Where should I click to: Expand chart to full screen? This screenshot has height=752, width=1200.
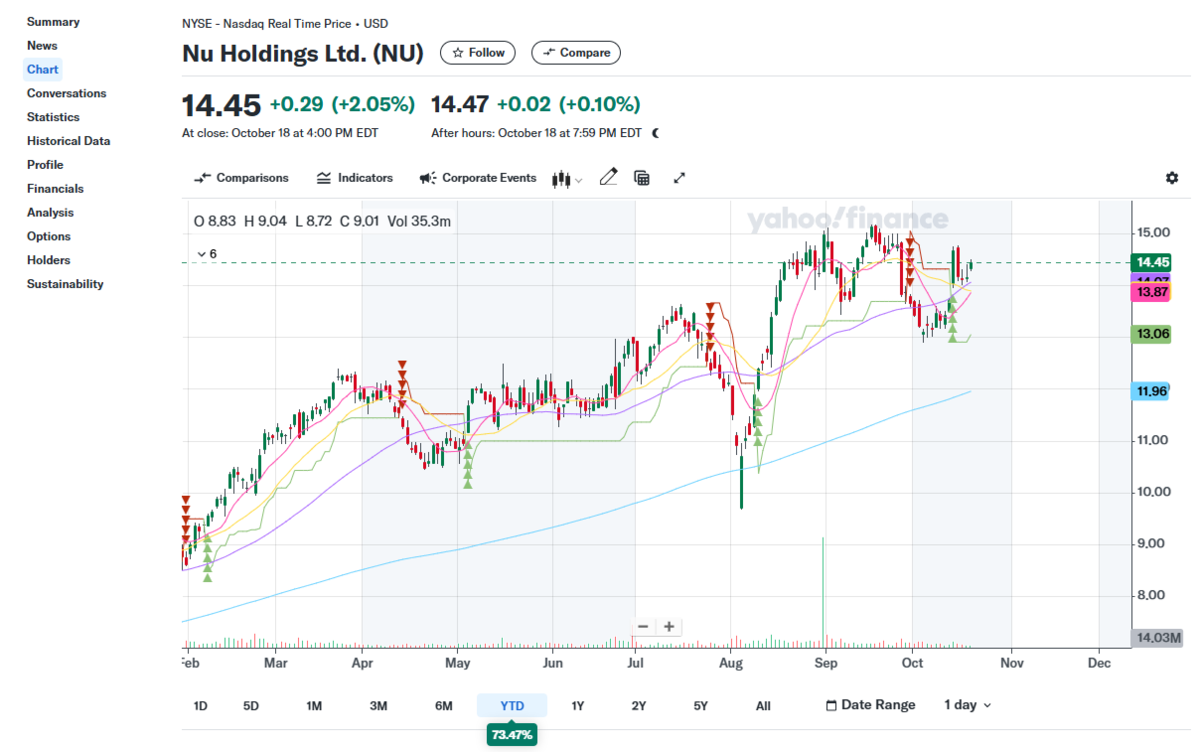(679, 178)
